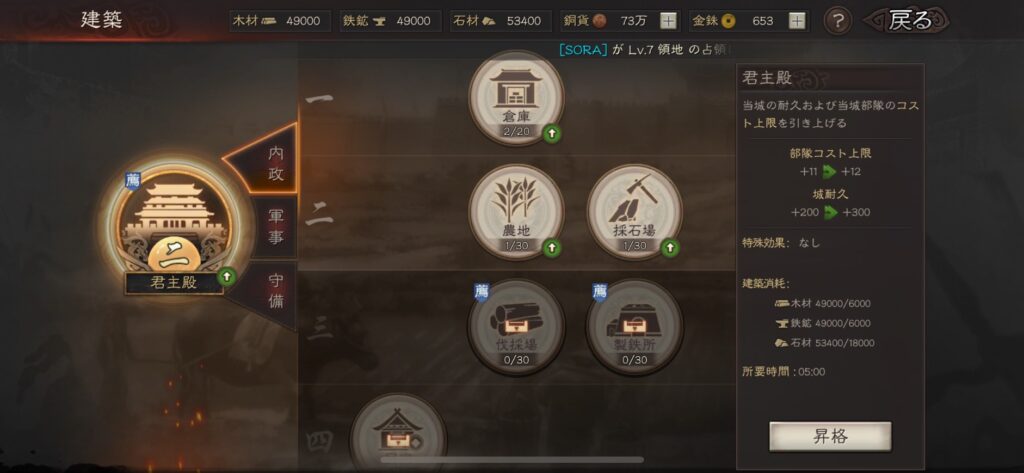Tap green upgrade arrow on 採石場
The height and width of the screenshot is (473, 1024).
(670, 248)
